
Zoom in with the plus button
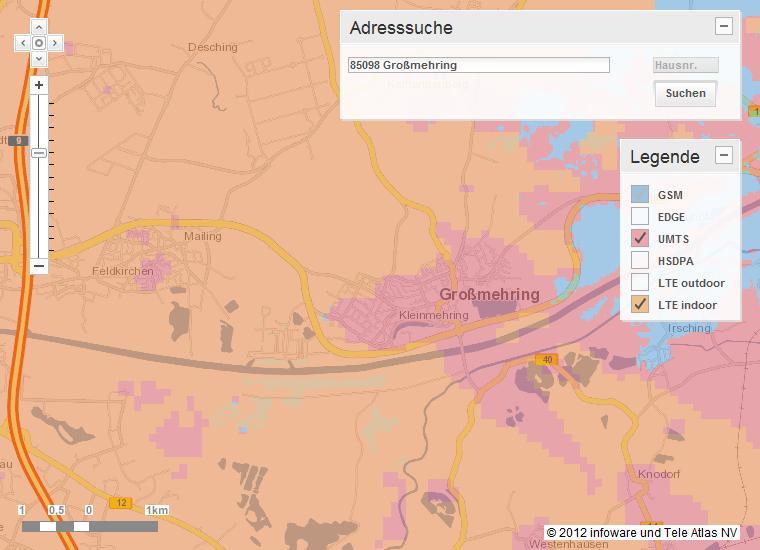(x=39, y=86)
